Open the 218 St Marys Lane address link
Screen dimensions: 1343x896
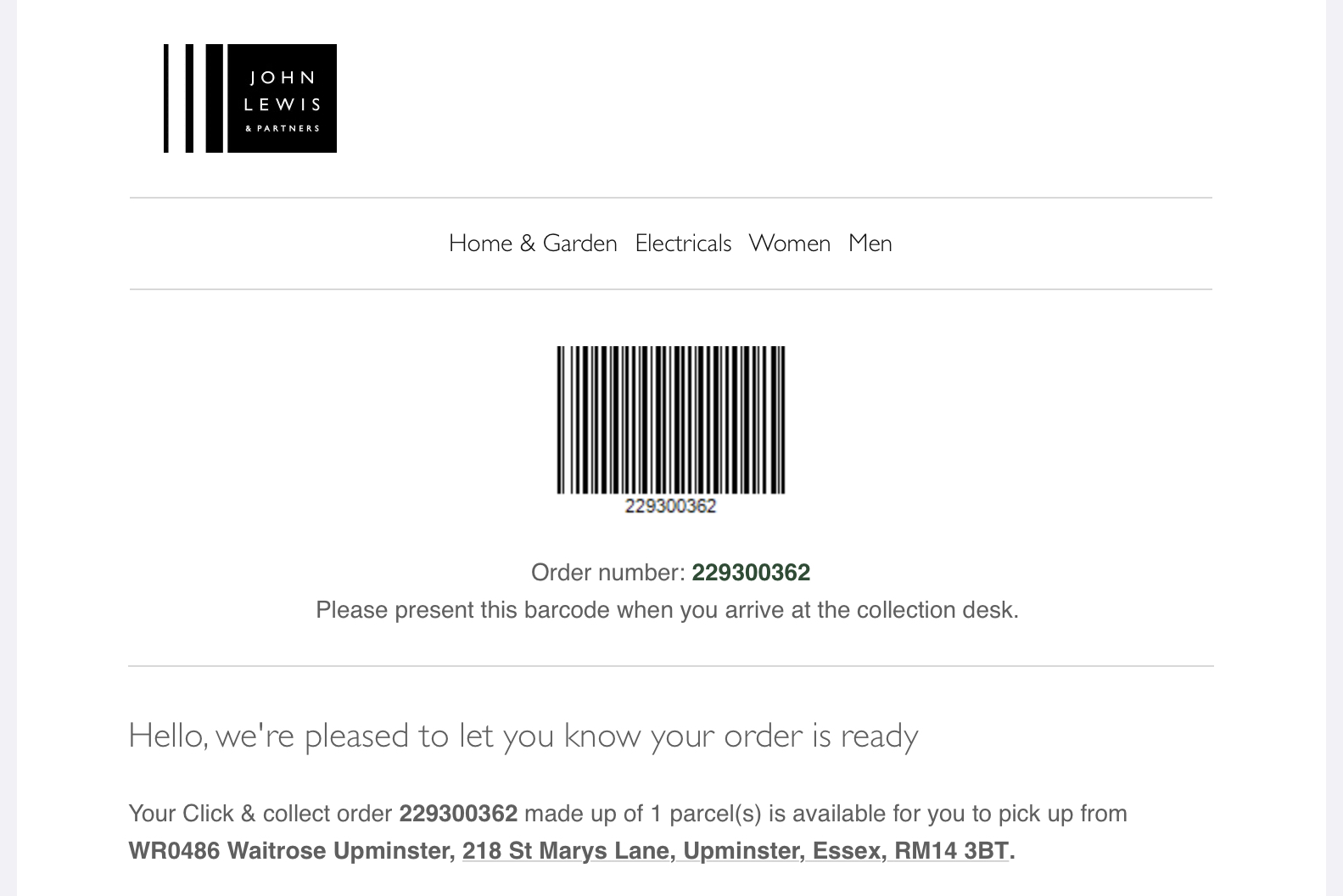[x=567, y=851]
